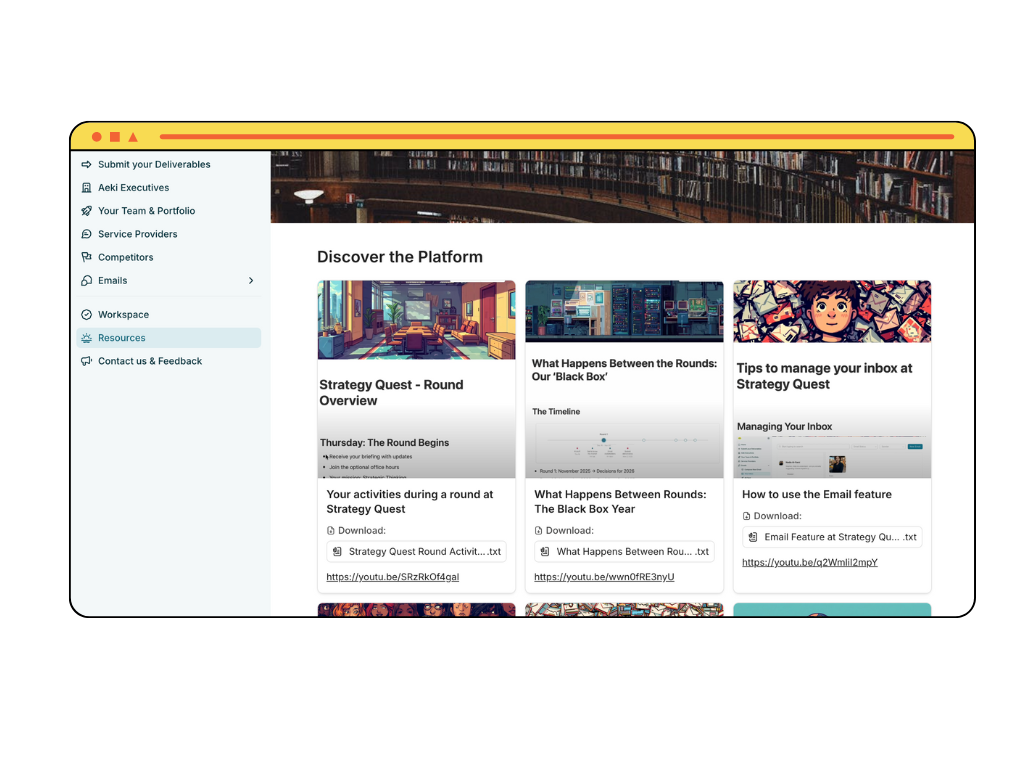Open youtu.be/SRzRkOf4gaI video link

point(392,577)
